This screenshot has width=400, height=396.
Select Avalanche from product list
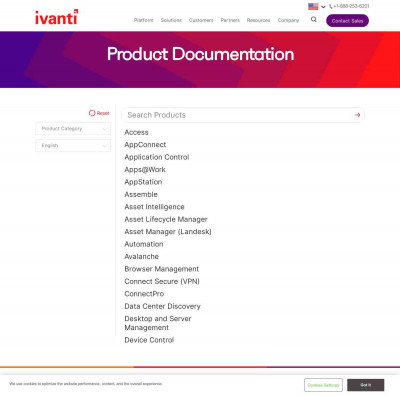click(141, 257)
